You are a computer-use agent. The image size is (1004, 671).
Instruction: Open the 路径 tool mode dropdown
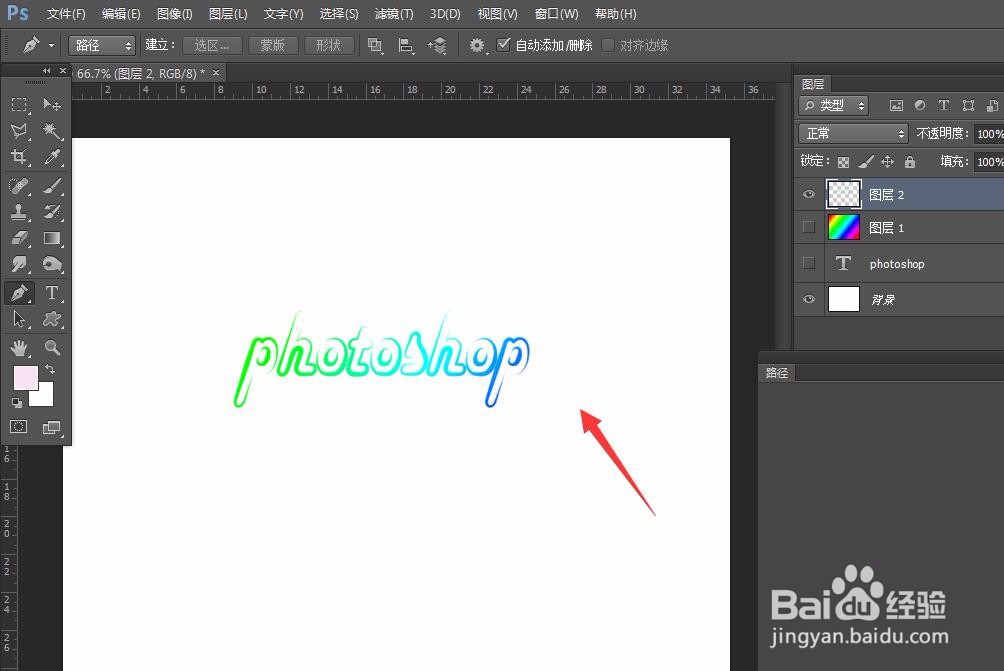(x=102, y=45)
